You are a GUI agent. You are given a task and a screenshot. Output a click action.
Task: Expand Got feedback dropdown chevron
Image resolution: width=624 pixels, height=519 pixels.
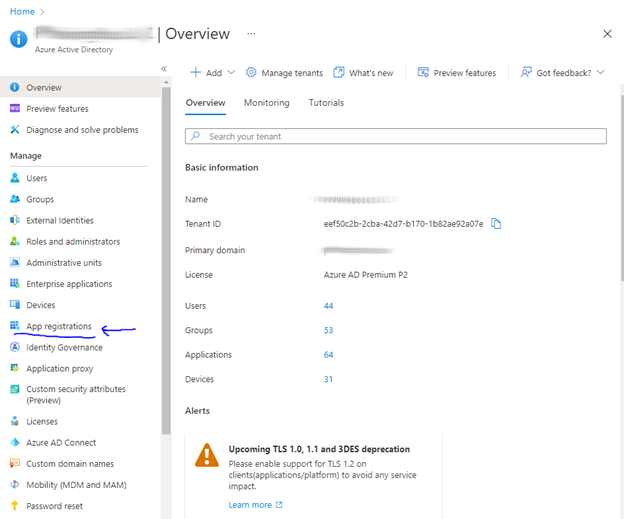click(x=600, y=73)
